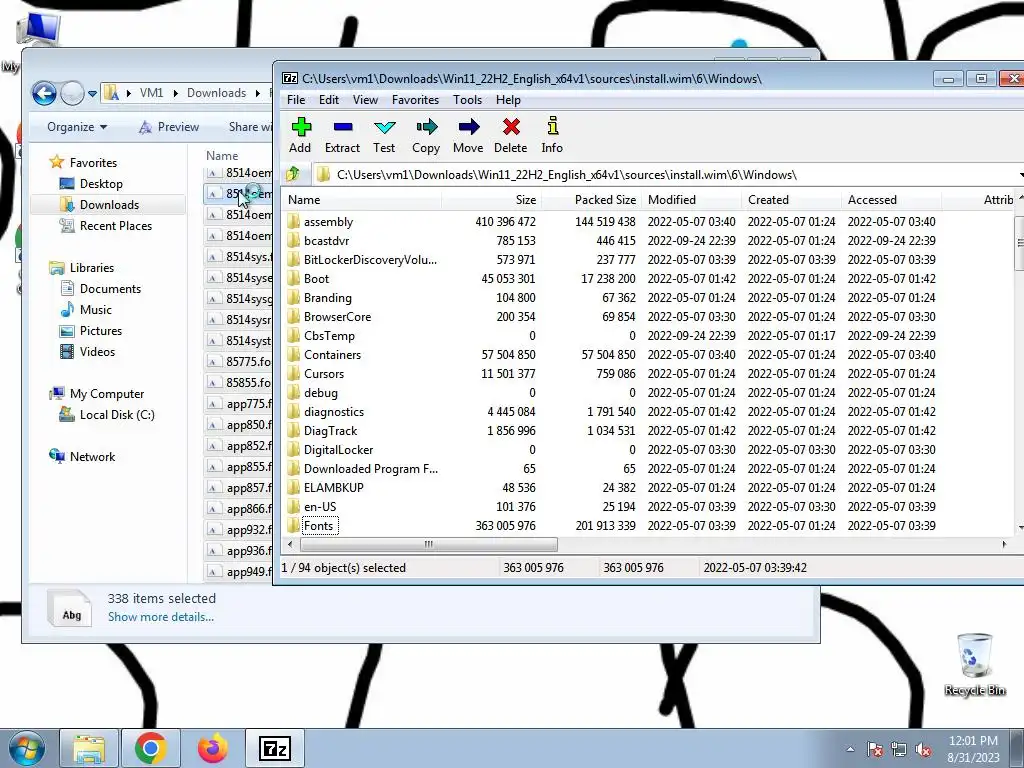Sort by the Name column header in 7-Zip
Screen dimensions: 1024x768
click(x=362, y=200)
